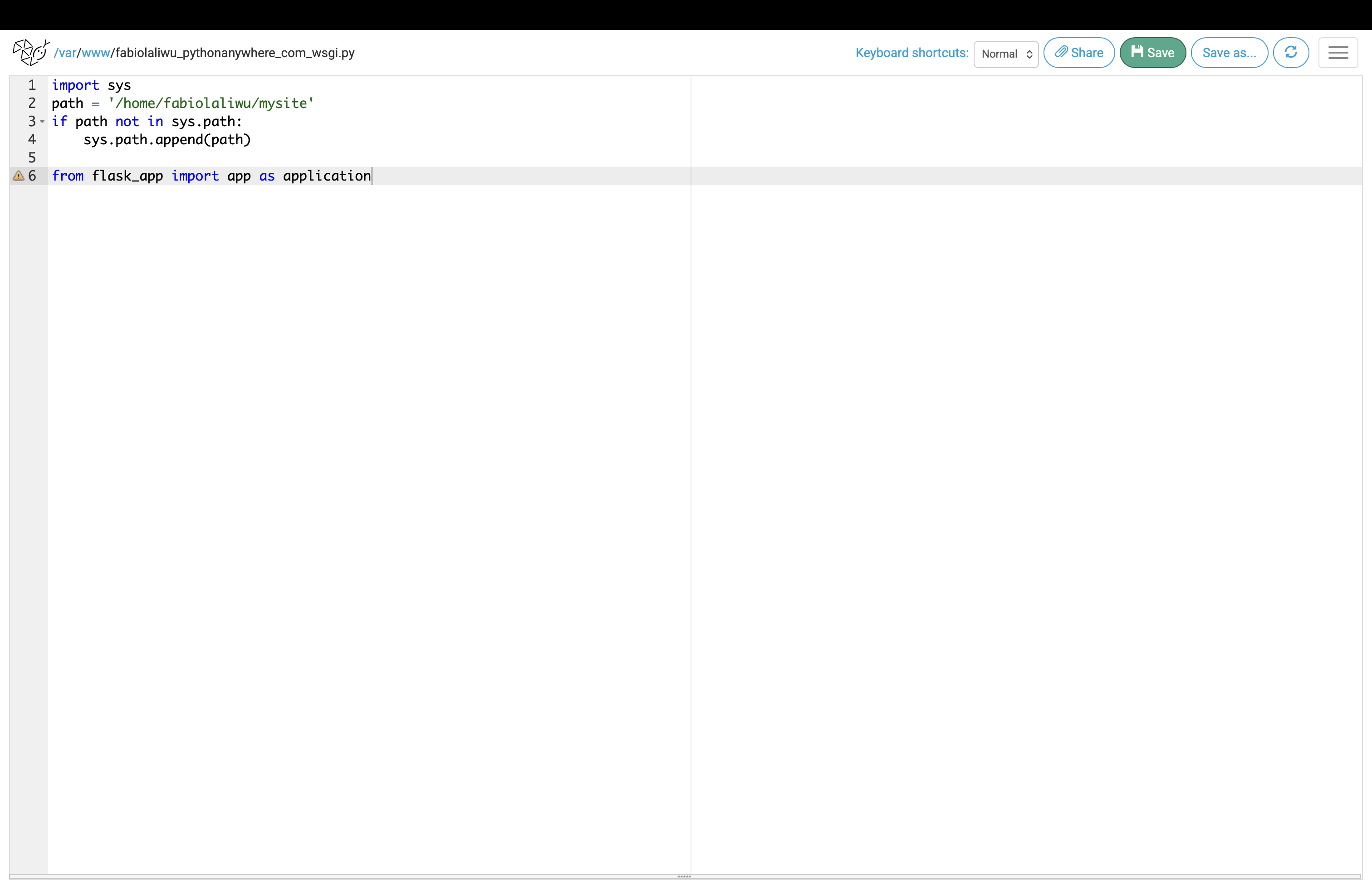
Task: Click line number 1 in gutter
Action: point(32,85)
